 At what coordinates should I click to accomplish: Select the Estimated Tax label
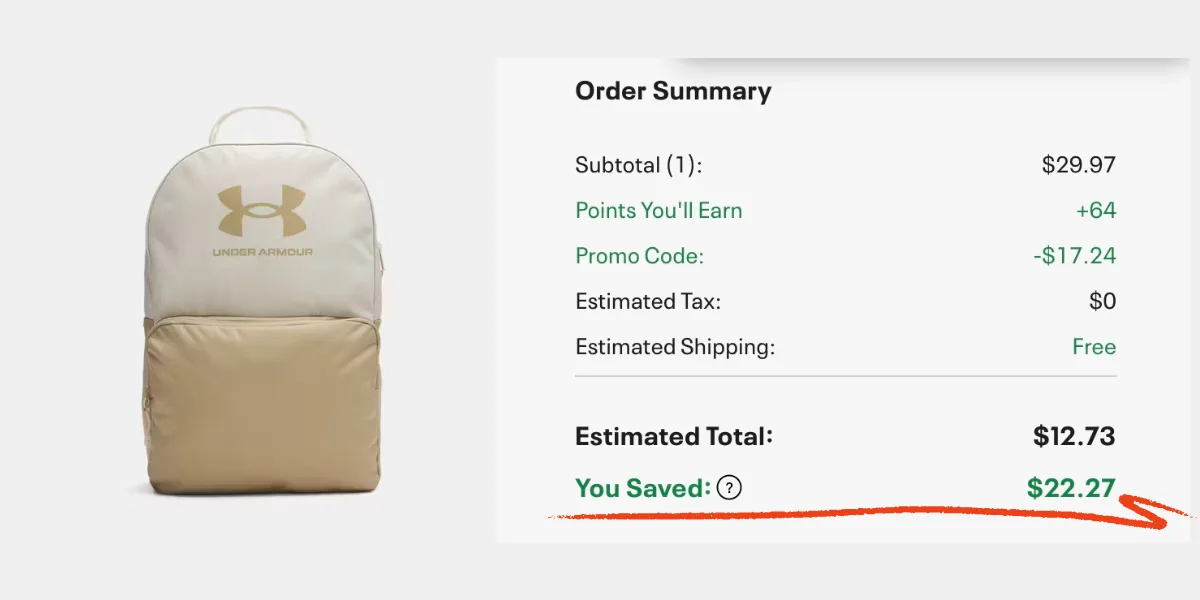pos(648,301)
